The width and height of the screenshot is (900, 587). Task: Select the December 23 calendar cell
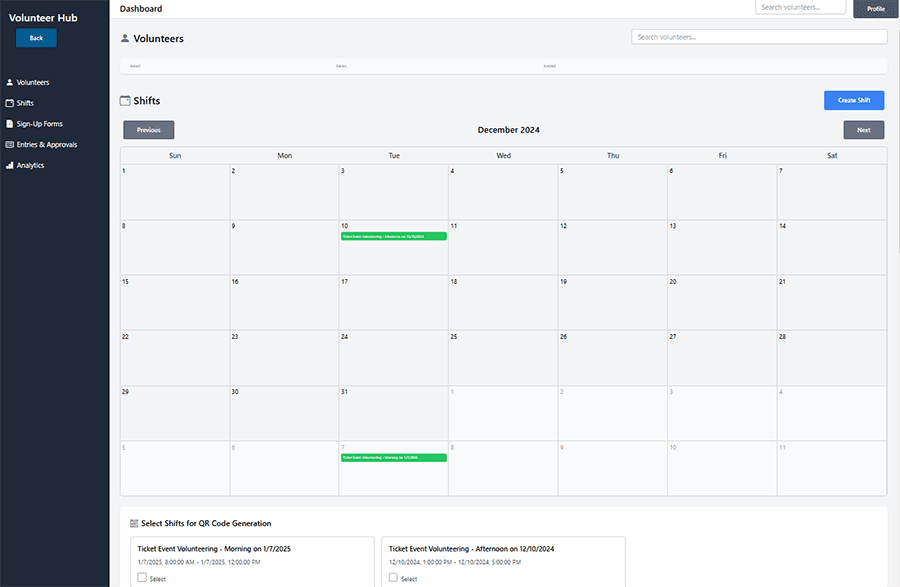tap(285, 358)
